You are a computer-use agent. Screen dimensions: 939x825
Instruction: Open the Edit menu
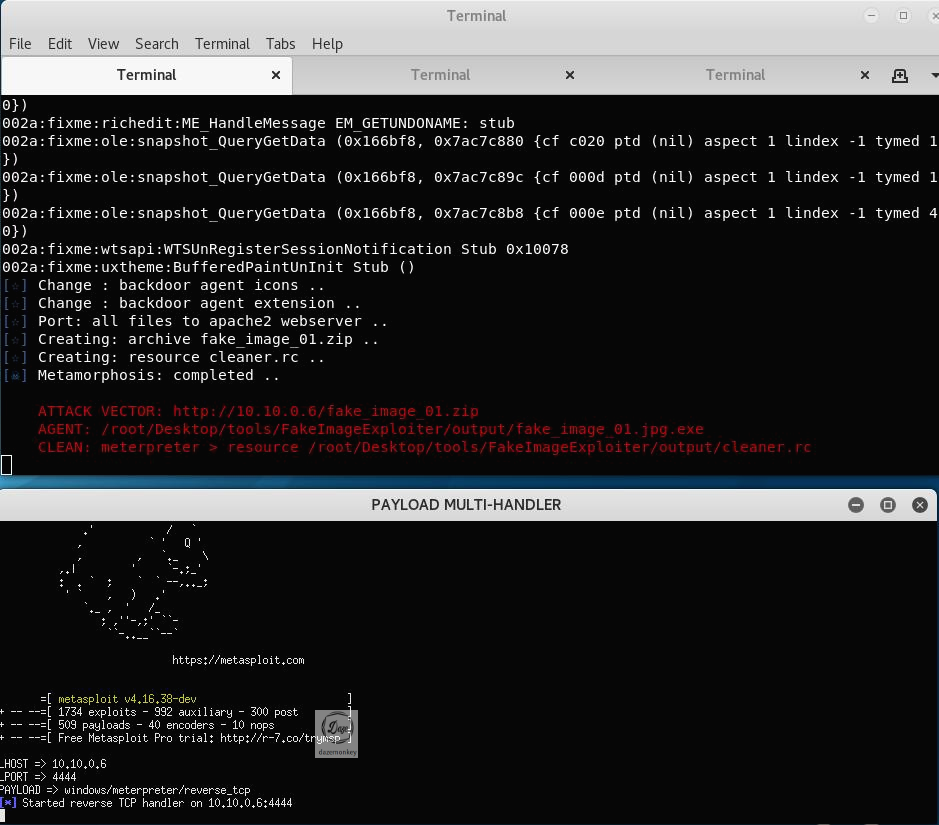coord(60,44)
